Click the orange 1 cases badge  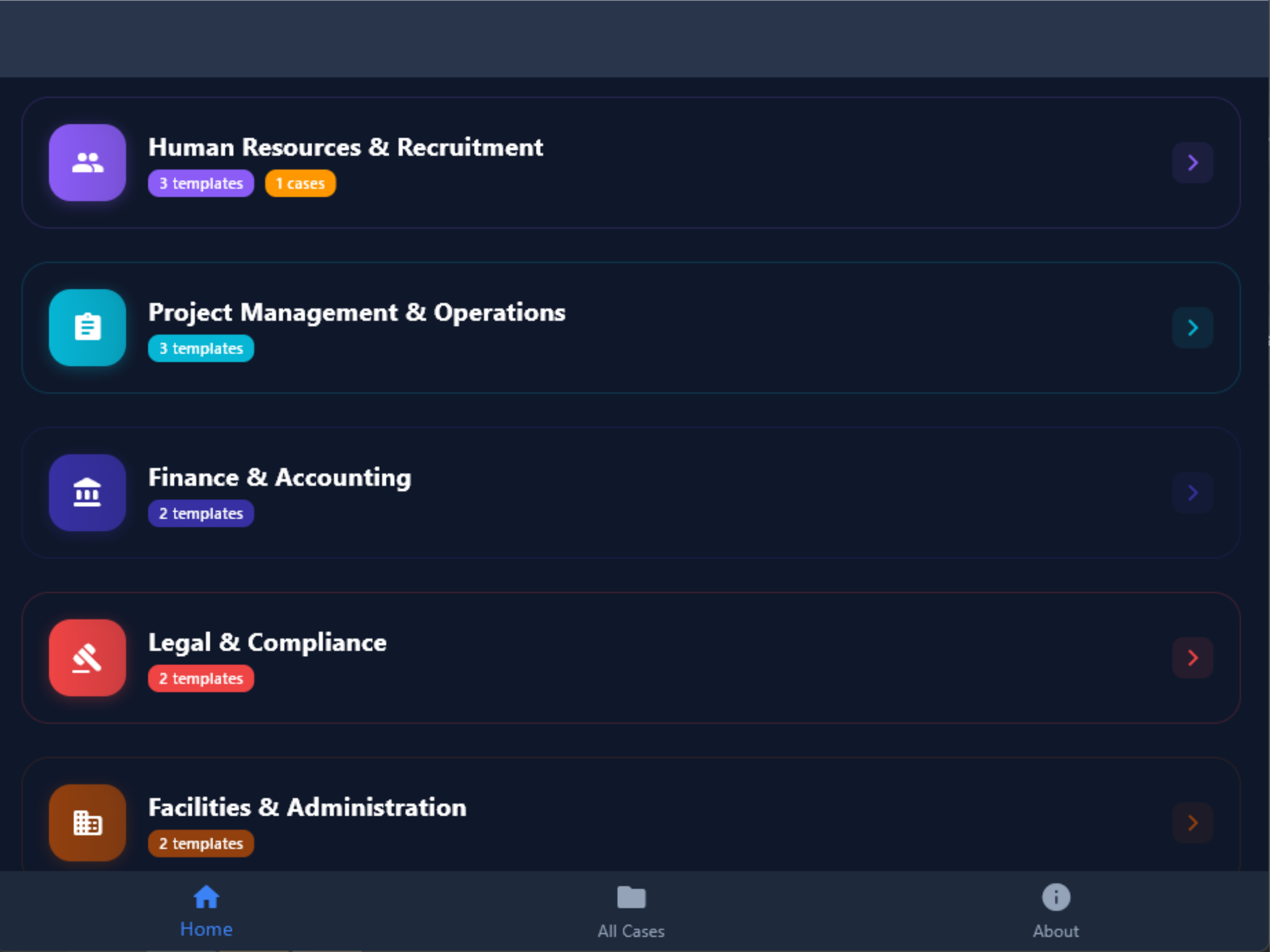[300, 183]
